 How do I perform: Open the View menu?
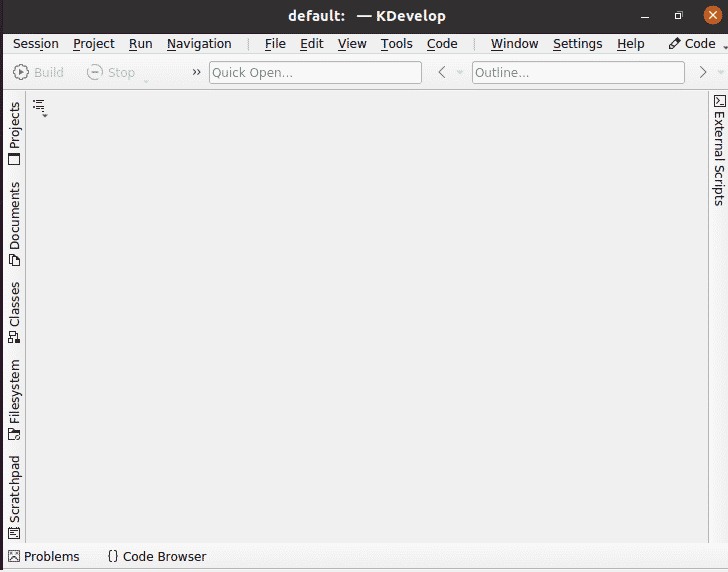[x=351, y=44]
